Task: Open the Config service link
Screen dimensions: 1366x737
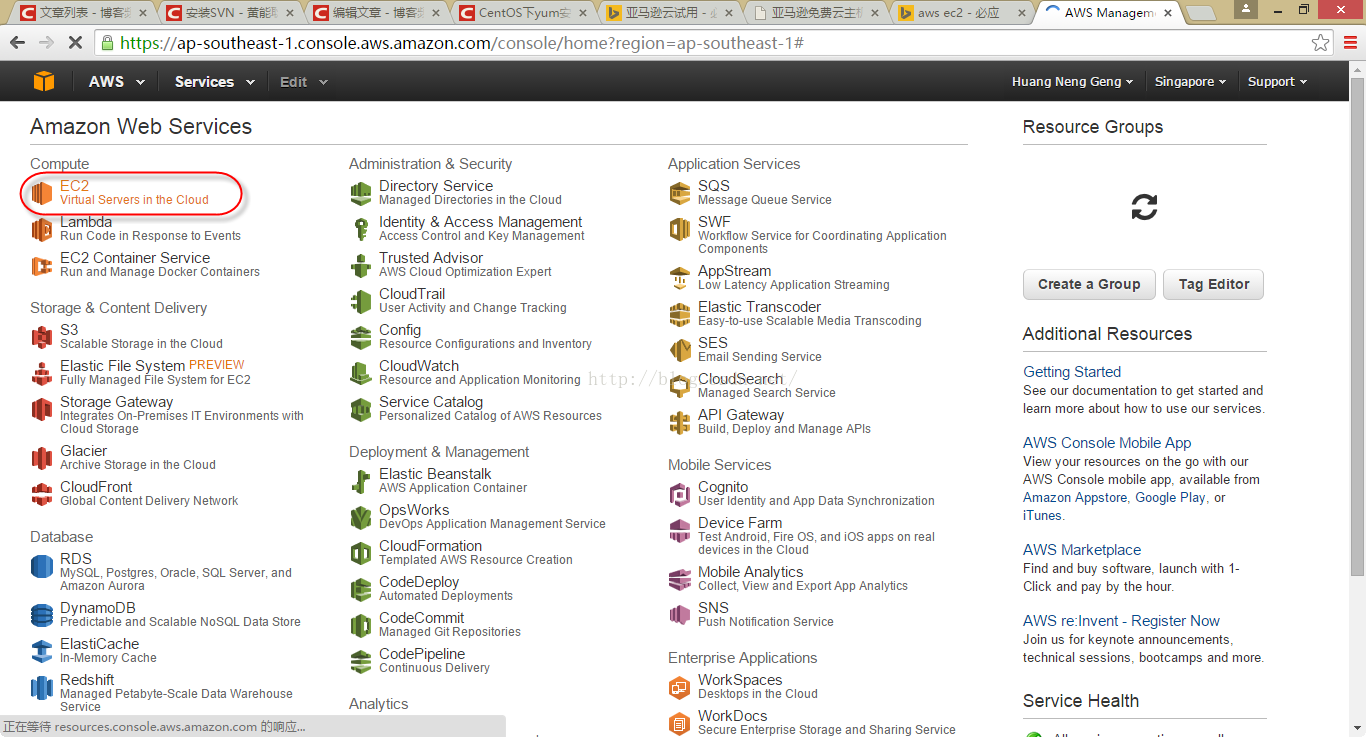Action: click(400, 330)
